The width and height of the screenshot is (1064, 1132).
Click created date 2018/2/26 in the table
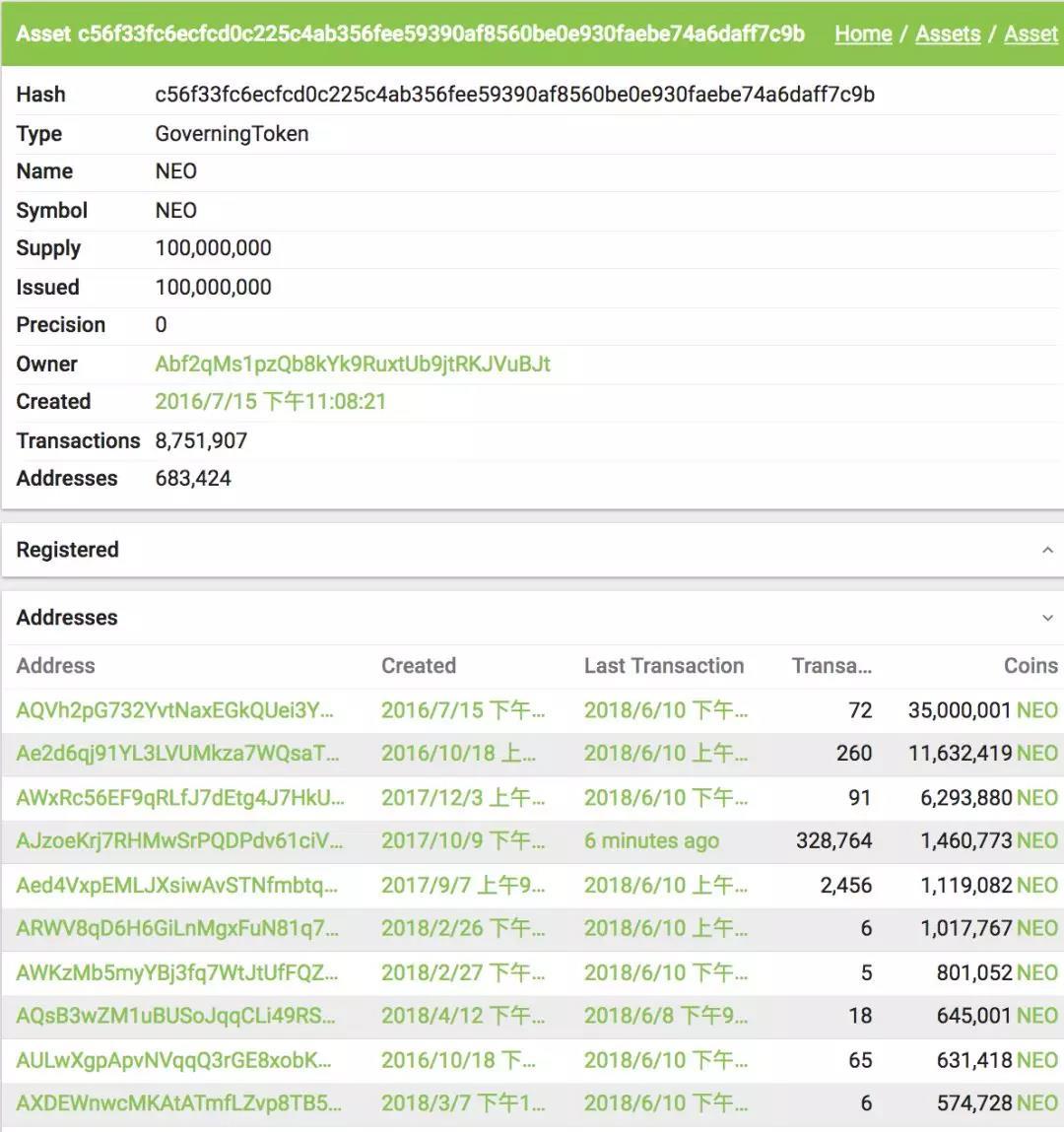pos(463,928)
